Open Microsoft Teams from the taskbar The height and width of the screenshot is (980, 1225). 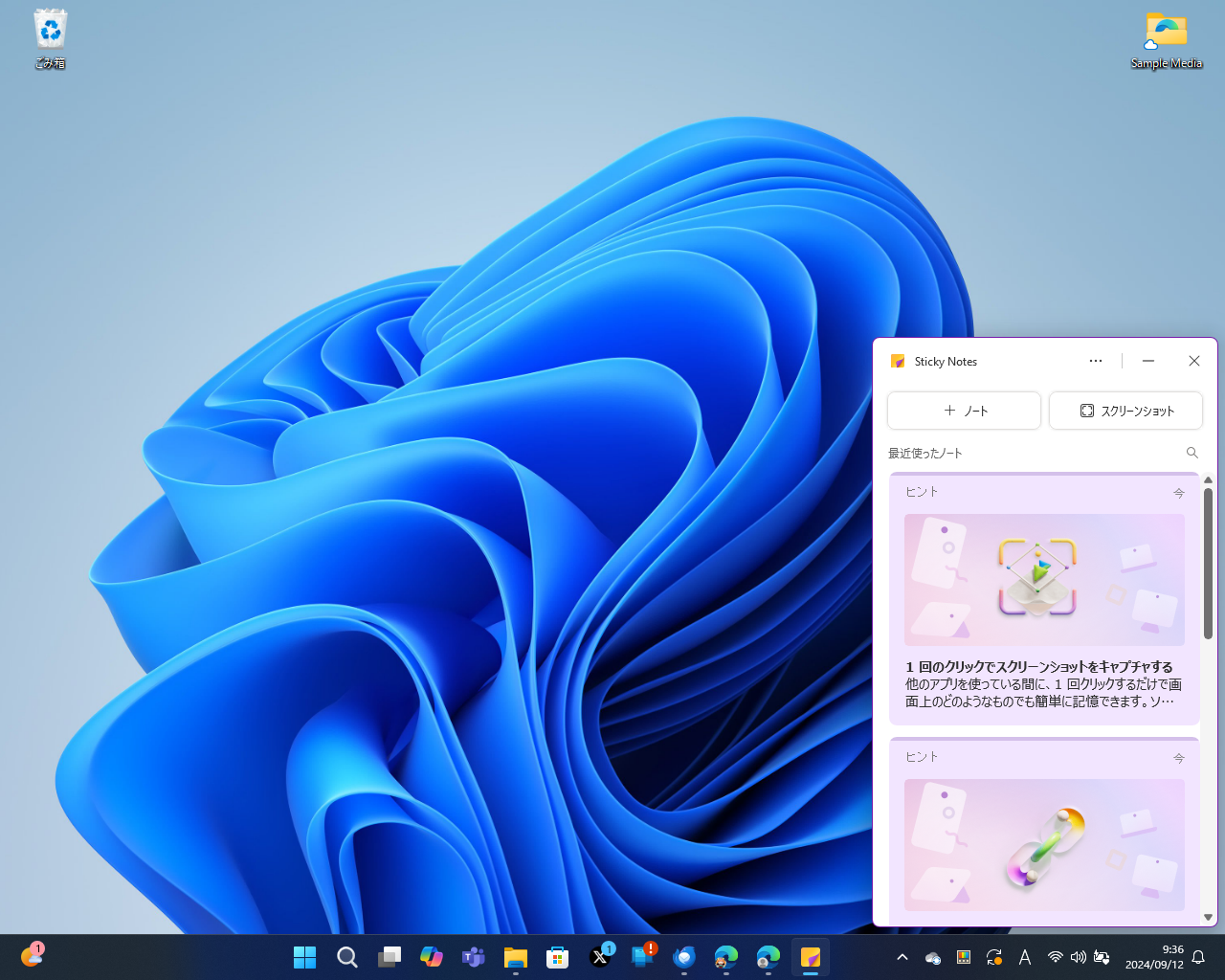pos(473,956)
